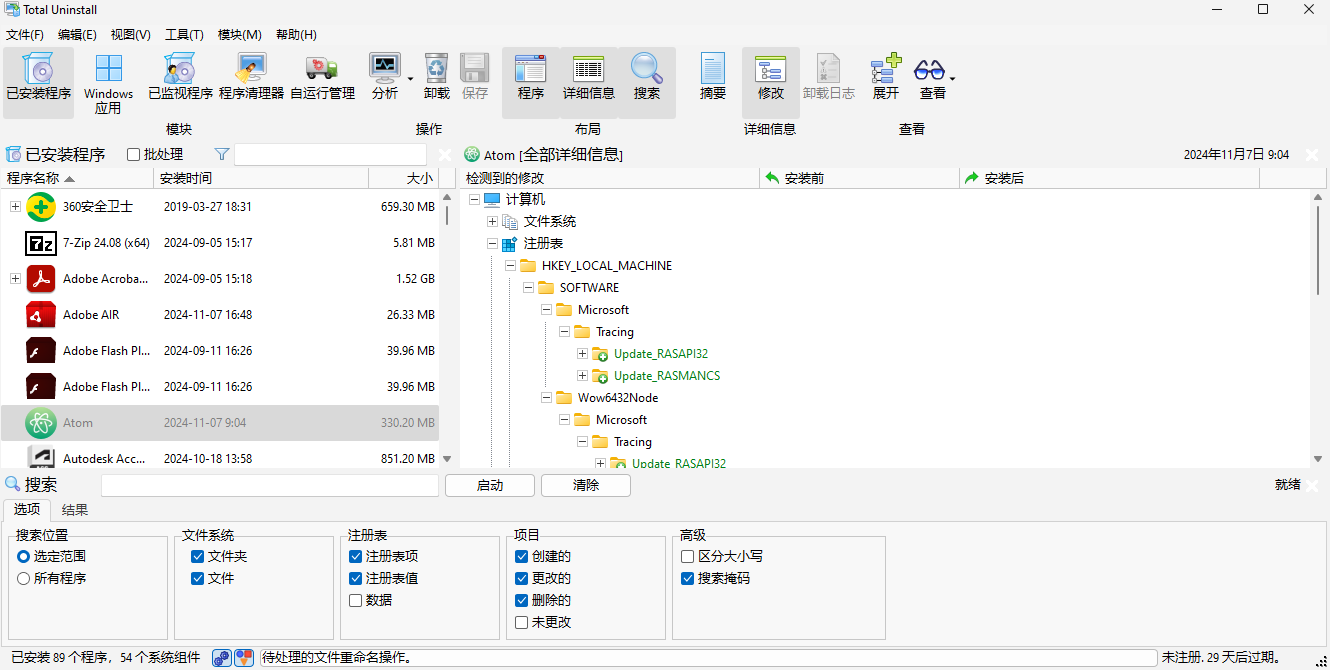Viewport: 1330px width, 670px height.
Task: Switch to the 选项 tab
Action: 27,509
